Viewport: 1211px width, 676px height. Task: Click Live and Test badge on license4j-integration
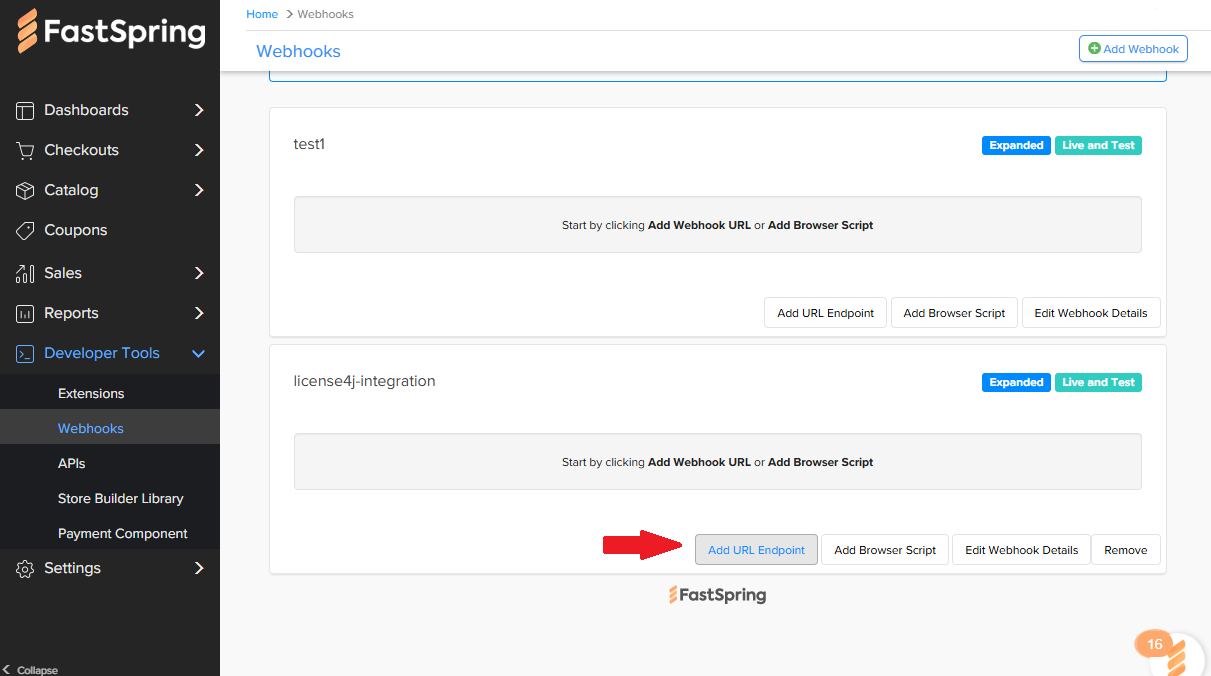coord(1098,382)
